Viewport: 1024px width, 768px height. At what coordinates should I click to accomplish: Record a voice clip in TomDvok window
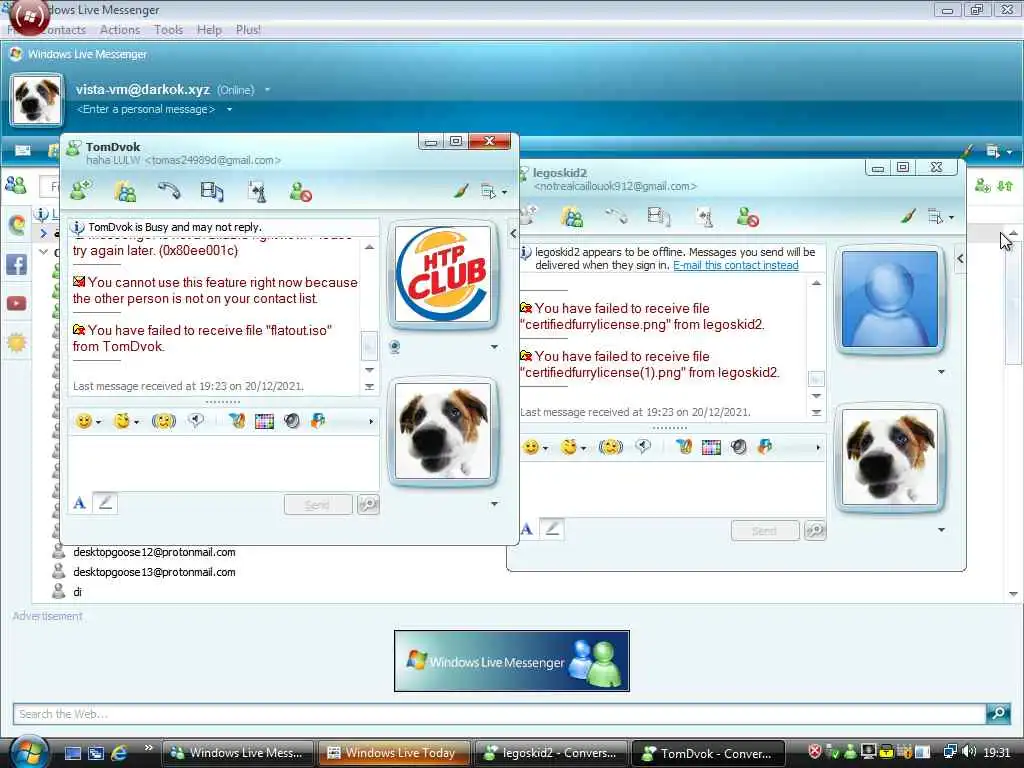tap(196, 421)
